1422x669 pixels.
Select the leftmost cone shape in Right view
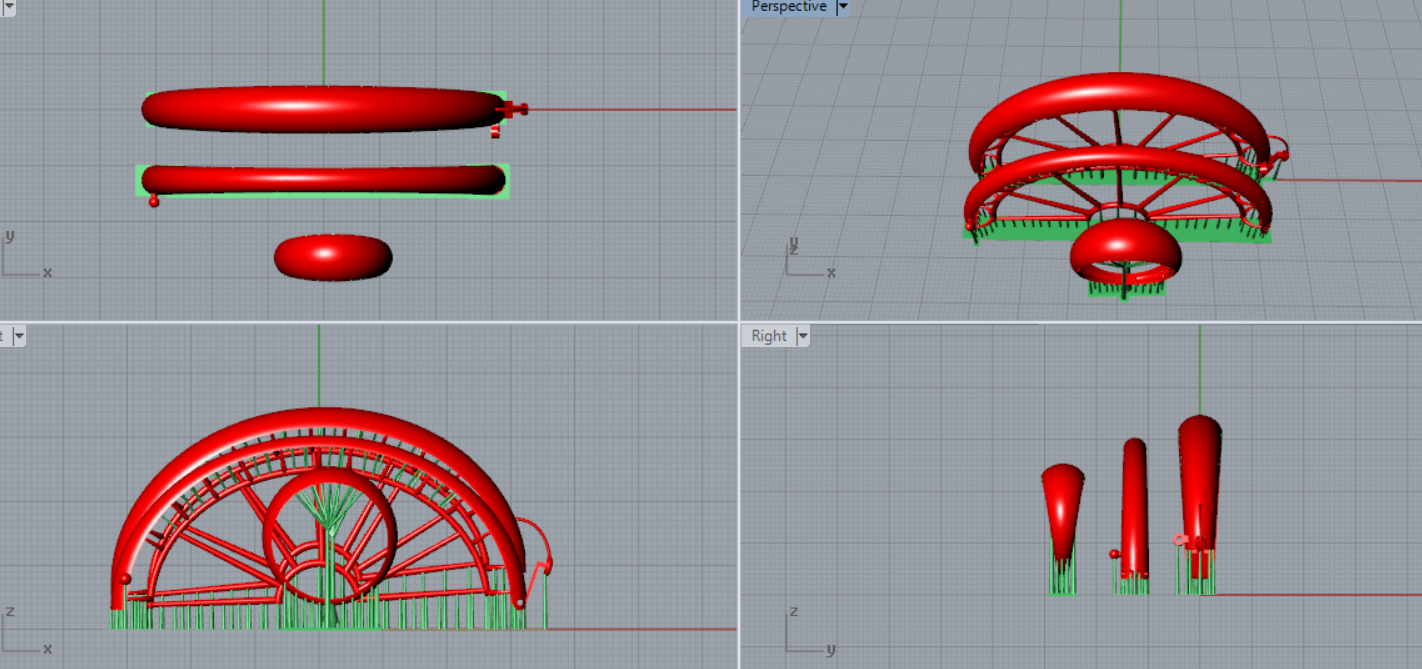(1062, 500)
